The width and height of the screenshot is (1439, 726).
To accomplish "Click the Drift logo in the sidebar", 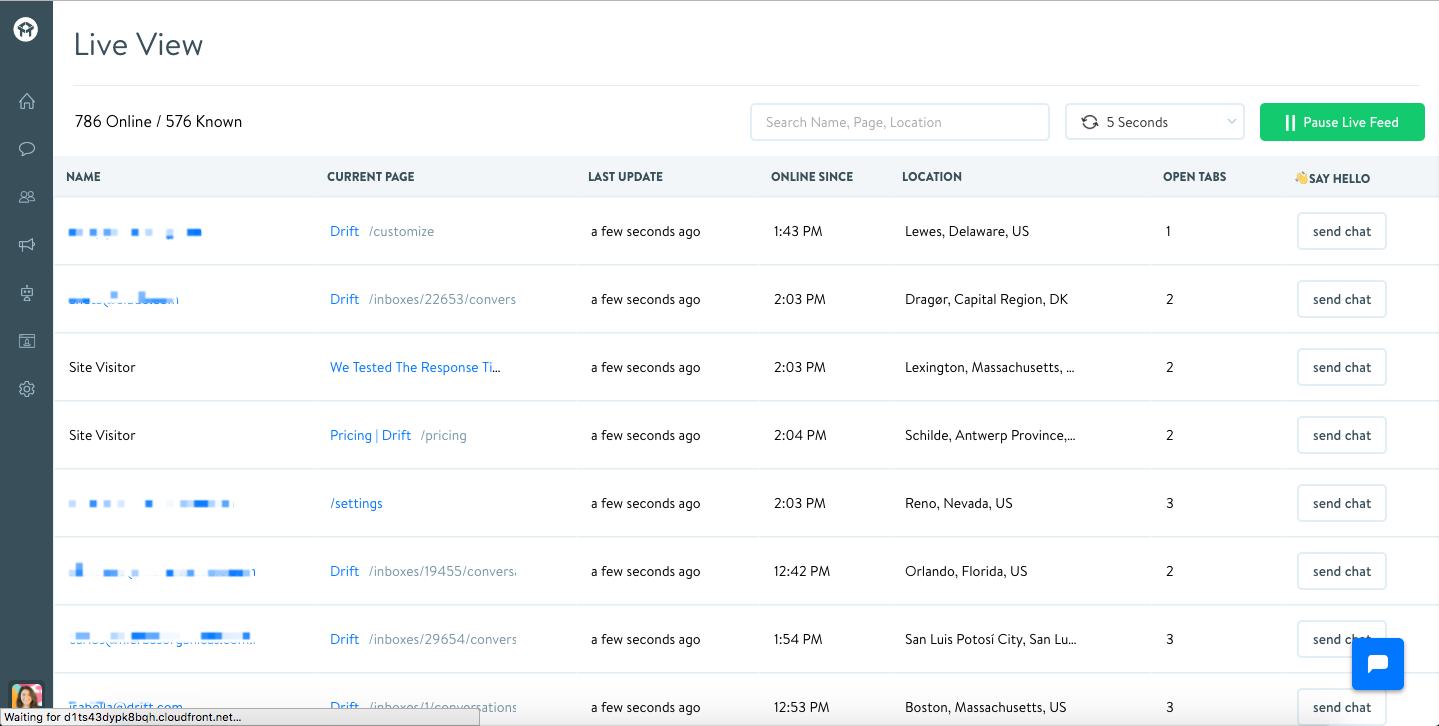I will pyautogui.click(x=26, y=30).
